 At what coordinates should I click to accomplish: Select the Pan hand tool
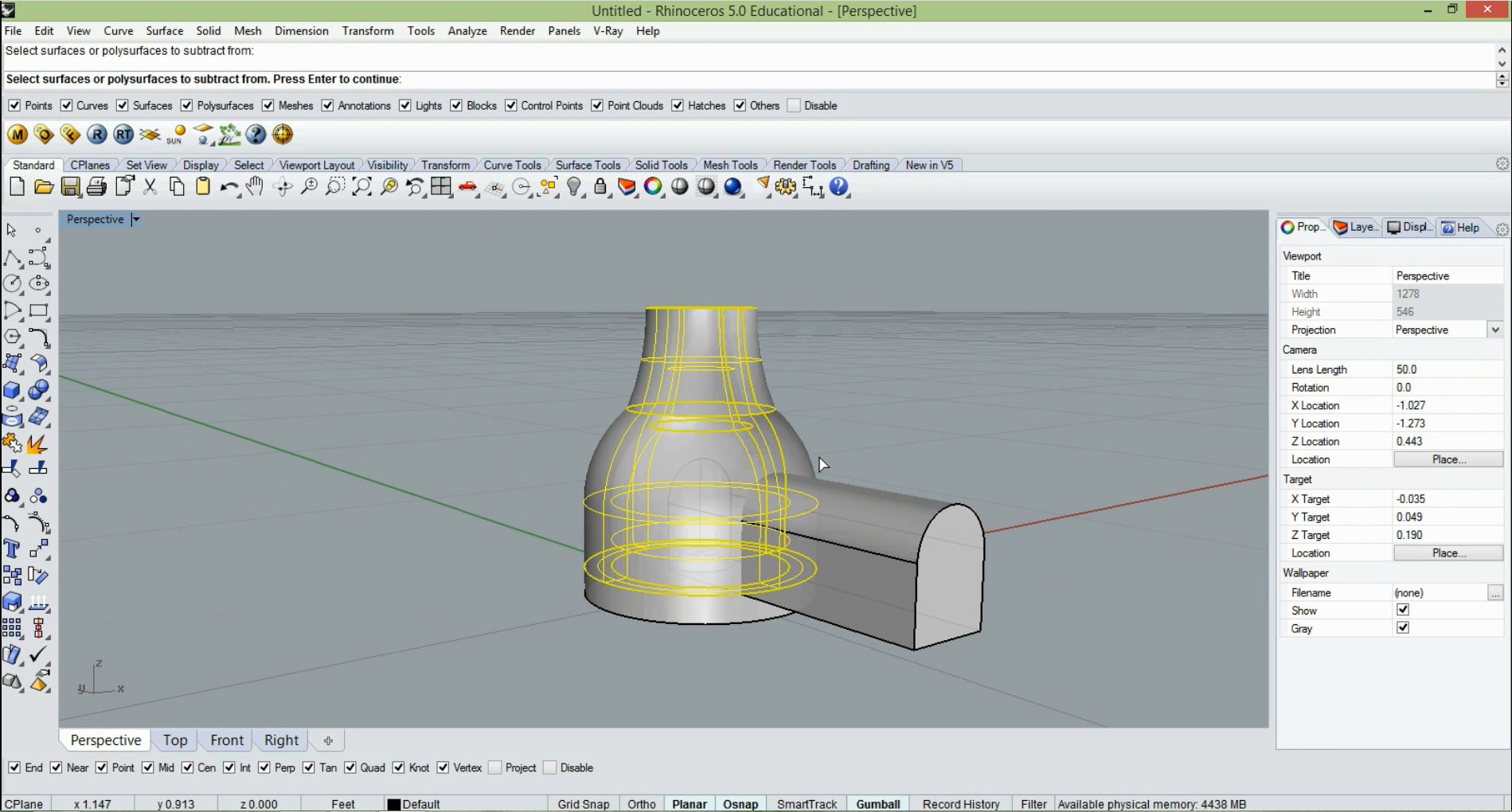pyautogui.click(x=255, y=187)
